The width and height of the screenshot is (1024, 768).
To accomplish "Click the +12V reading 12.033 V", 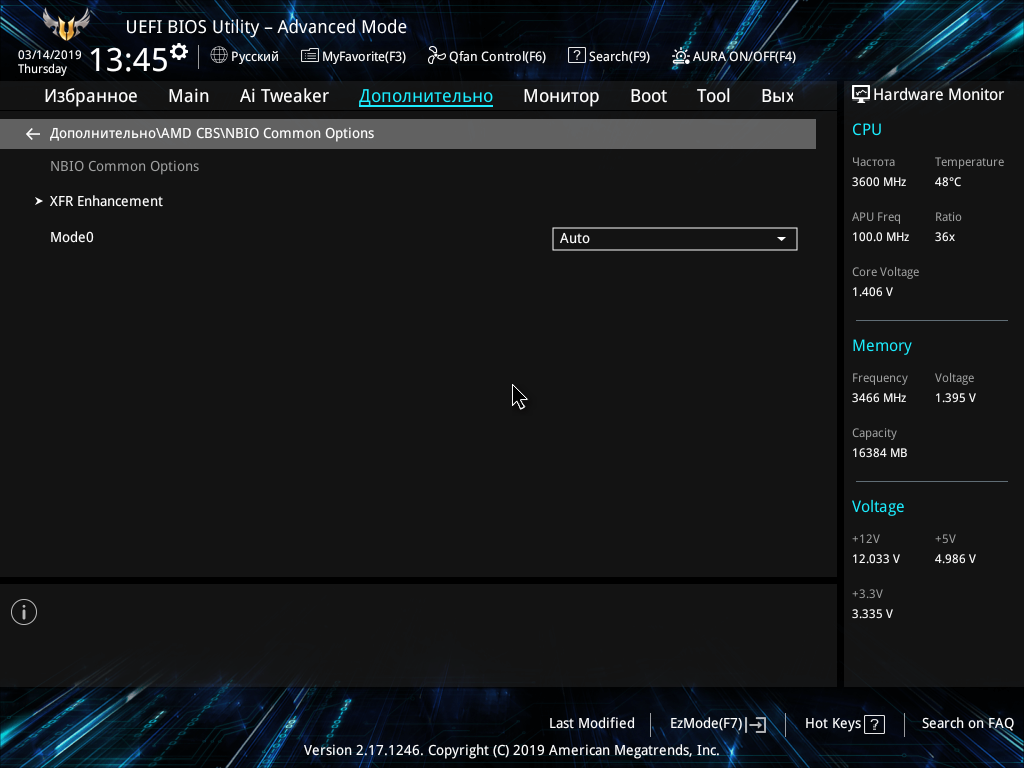I will point(876,558).
